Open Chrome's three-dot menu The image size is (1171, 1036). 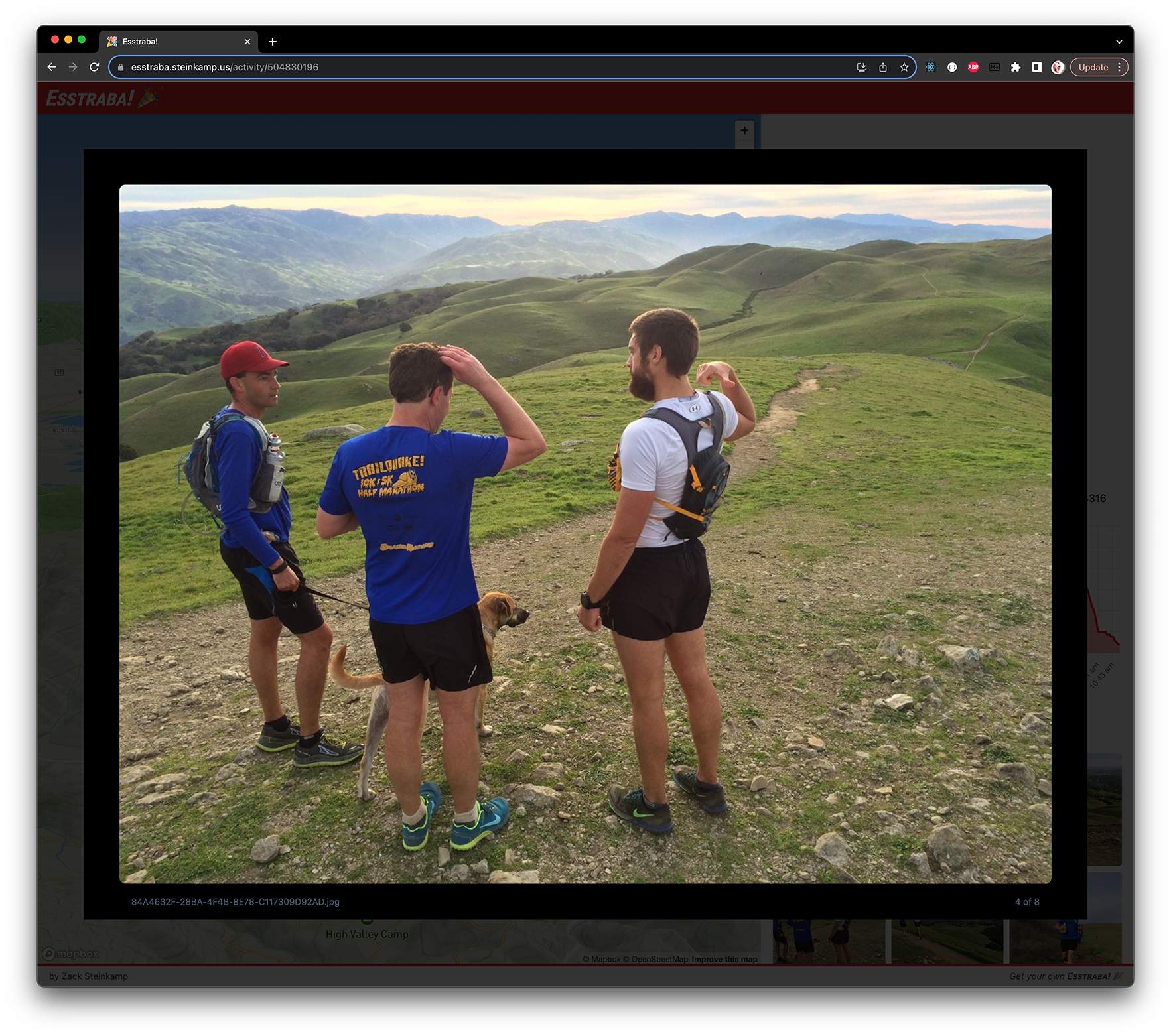1119,67
